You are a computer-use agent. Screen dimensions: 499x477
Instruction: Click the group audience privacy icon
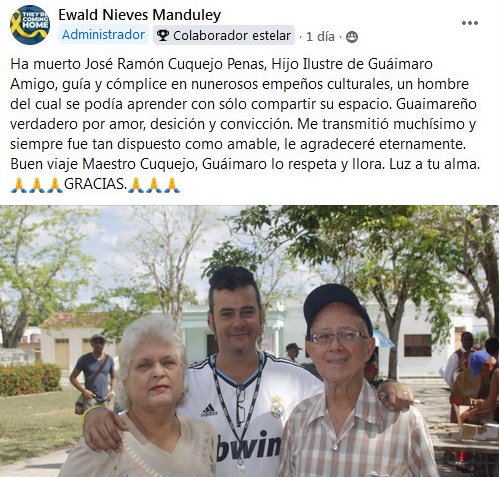pos(352,37)
